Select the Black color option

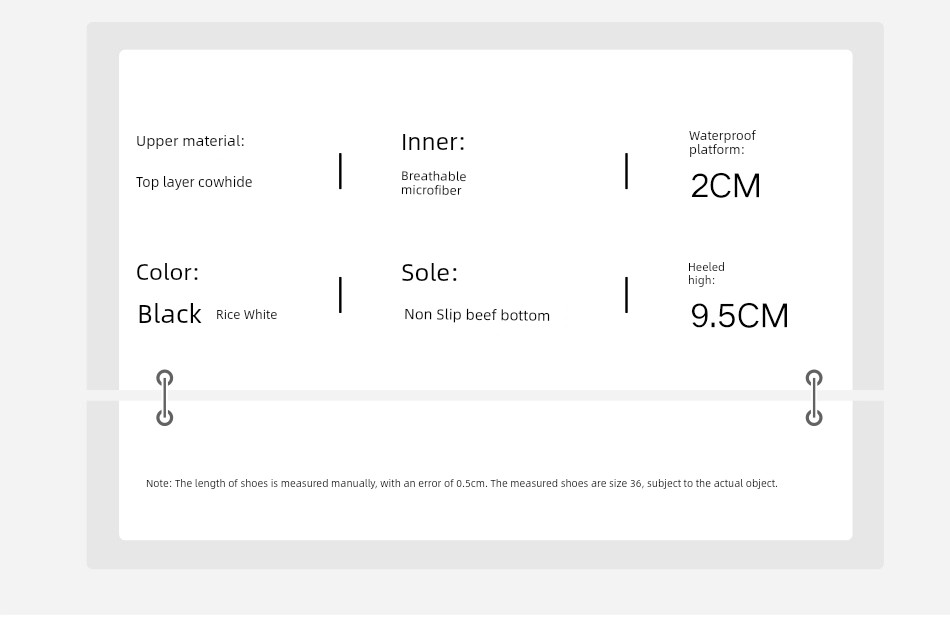pos(169,314)
